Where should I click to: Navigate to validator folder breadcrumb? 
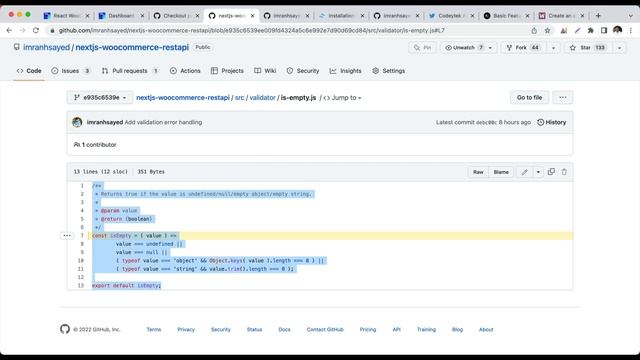click(x=262, y=98)
